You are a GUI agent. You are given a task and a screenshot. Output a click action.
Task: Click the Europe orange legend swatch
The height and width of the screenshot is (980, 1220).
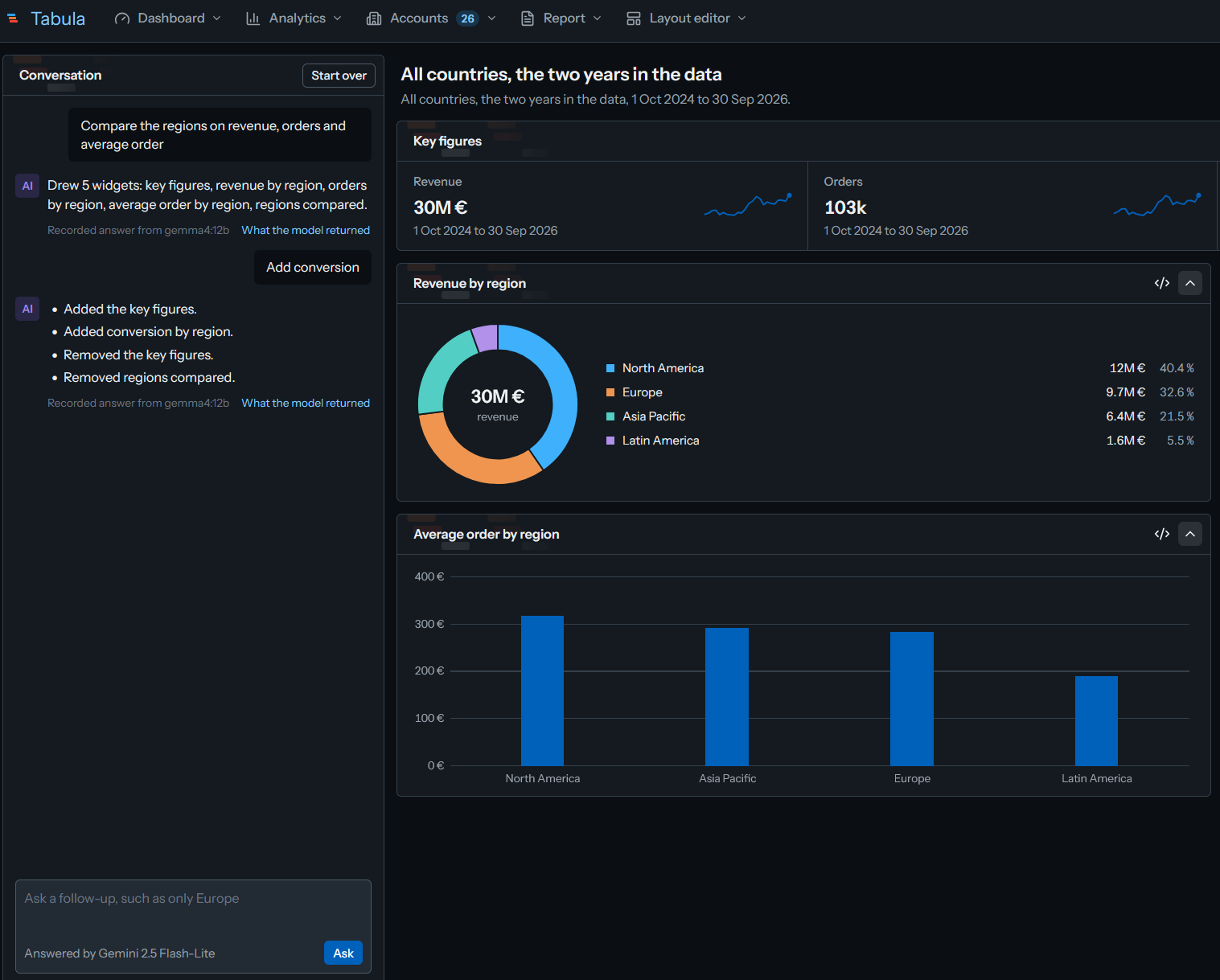610,392
